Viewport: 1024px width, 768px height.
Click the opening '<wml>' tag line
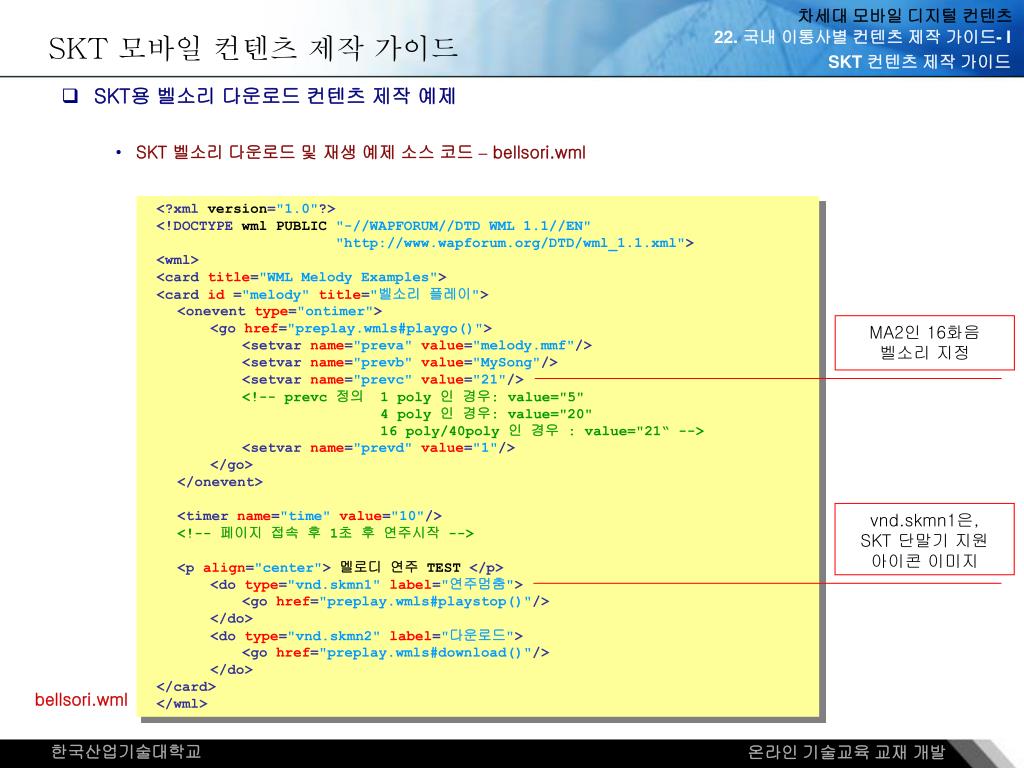pos(177,260)
